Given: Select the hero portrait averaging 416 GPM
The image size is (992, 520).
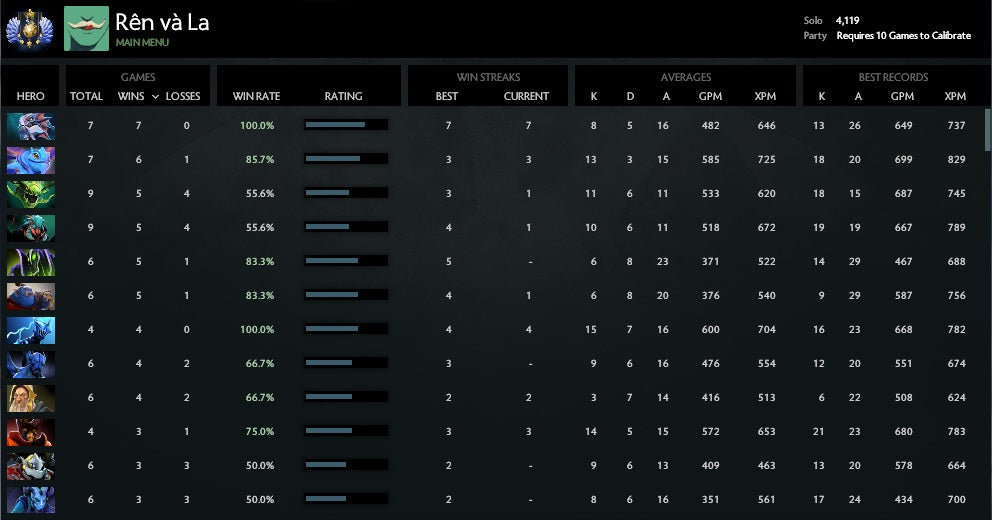Looking at the screenshot, I should (31, 398).
